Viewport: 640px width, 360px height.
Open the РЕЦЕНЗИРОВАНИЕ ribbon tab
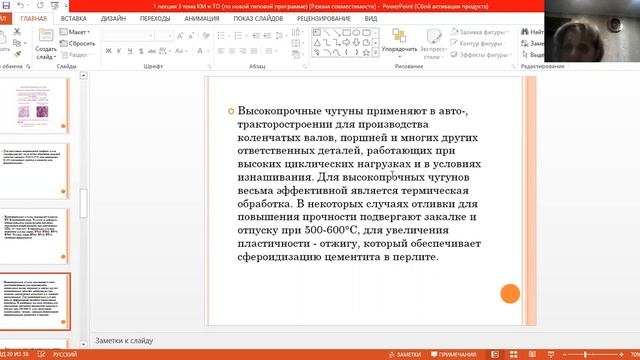coord(324,18)
